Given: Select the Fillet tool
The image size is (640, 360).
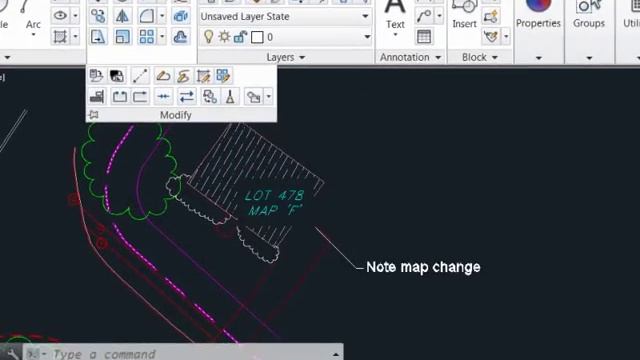Looking at the screenshot, I should click(x=147, y=16).
